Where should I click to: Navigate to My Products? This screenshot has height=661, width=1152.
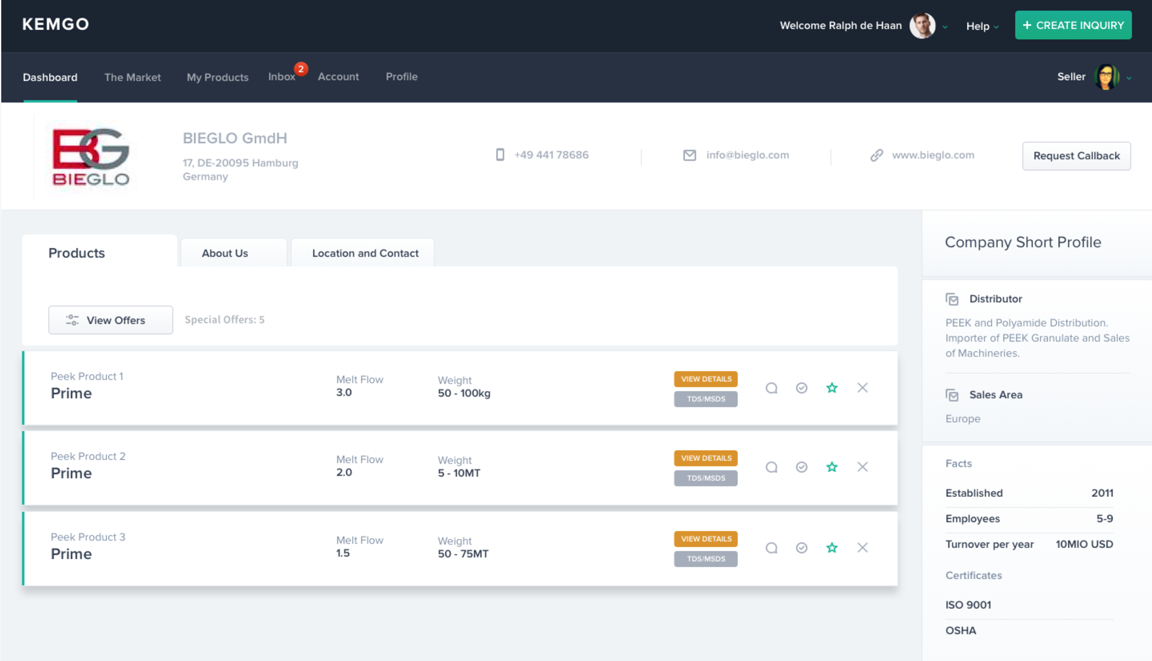coord(217,77)
